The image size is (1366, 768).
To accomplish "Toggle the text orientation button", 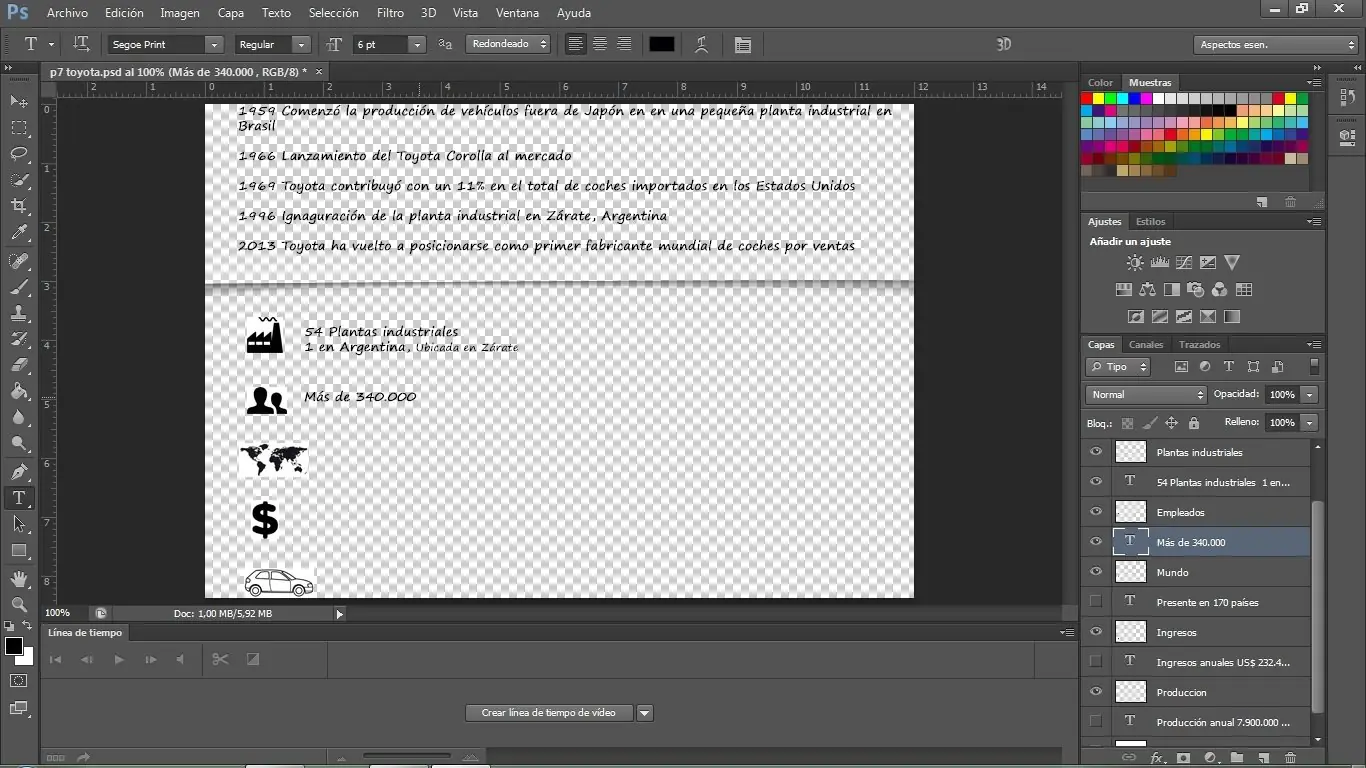I will coord(82,44).
